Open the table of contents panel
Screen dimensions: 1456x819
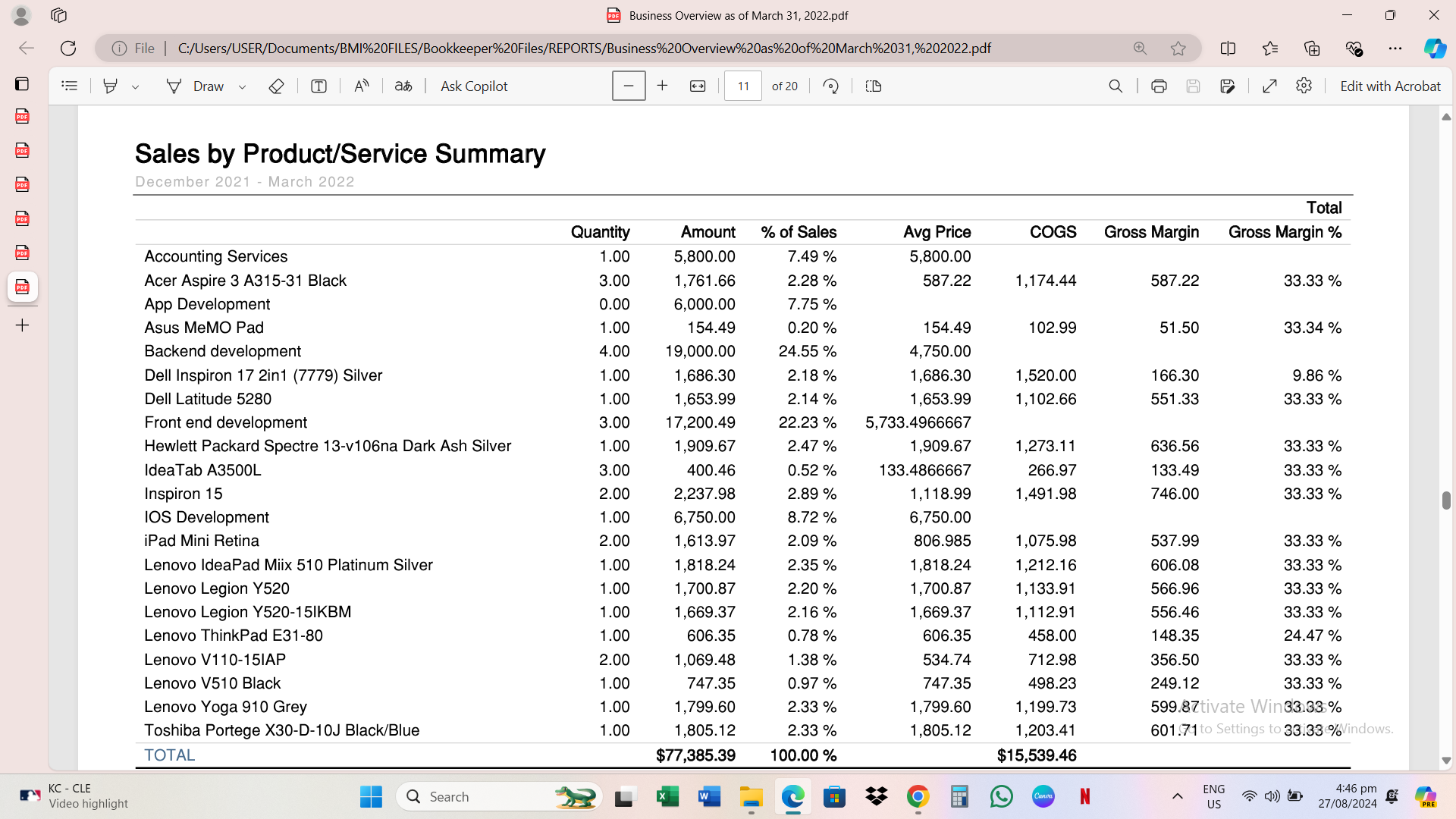70,86
